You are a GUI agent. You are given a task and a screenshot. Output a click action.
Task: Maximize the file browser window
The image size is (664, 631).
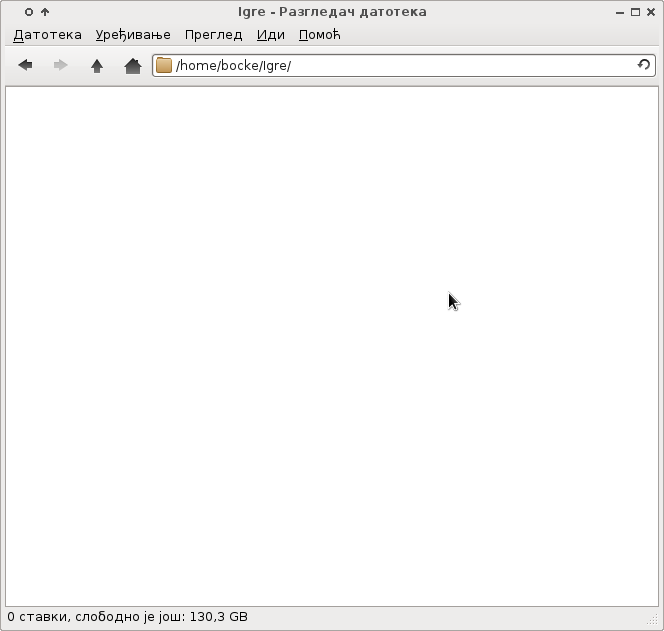pos(636,12)
